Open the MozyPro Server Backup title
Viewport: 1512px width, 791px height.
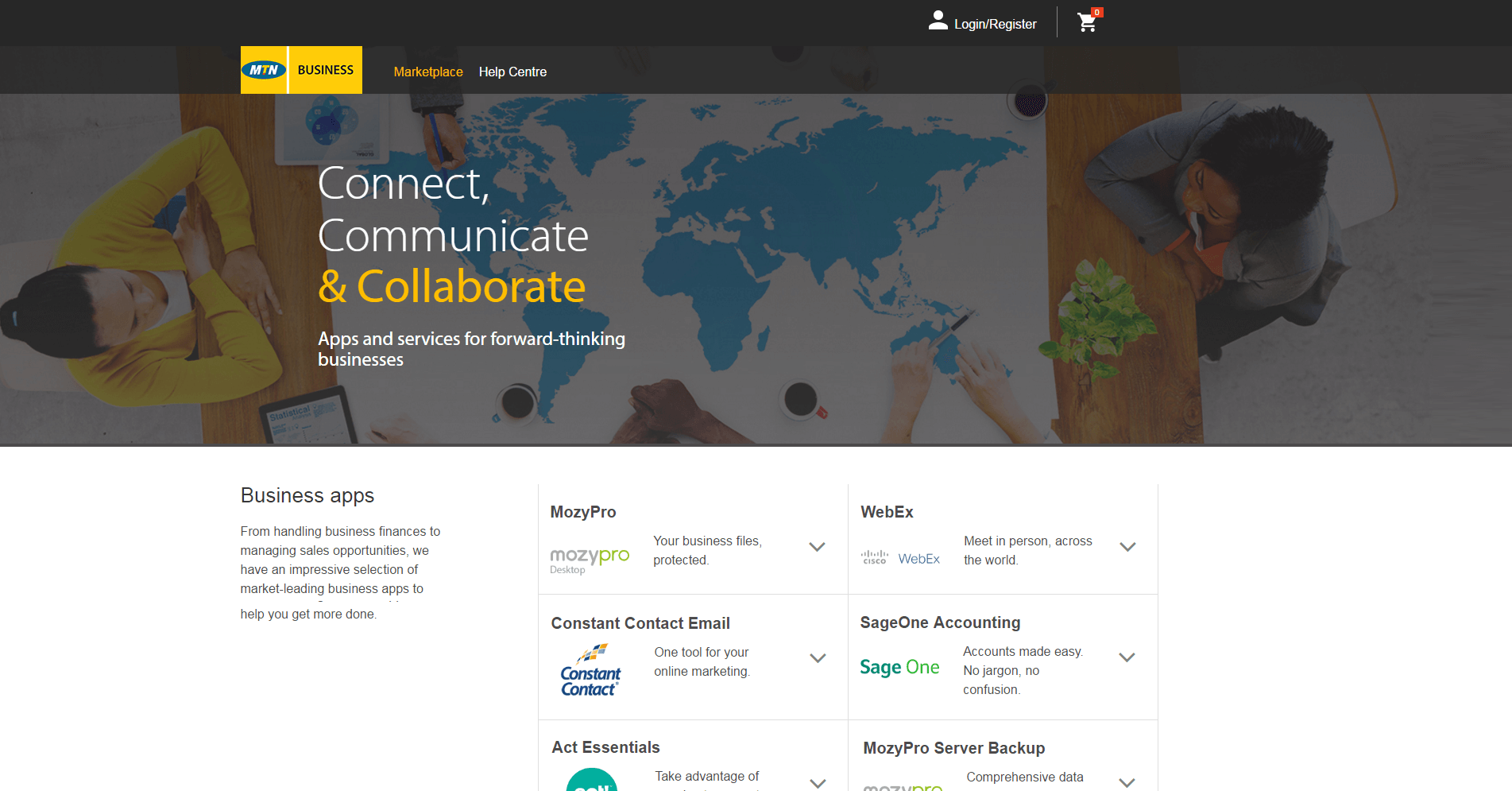pos(953,748)
